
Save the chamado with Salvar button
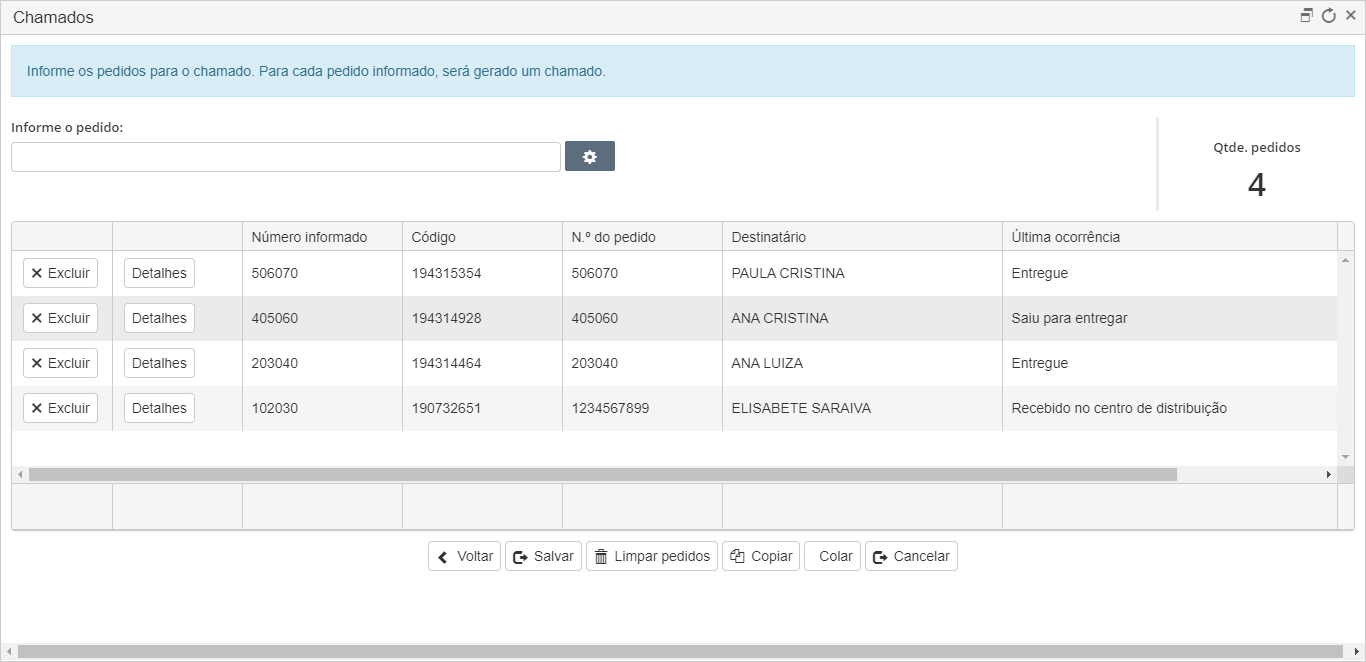(x=543, y=556)
